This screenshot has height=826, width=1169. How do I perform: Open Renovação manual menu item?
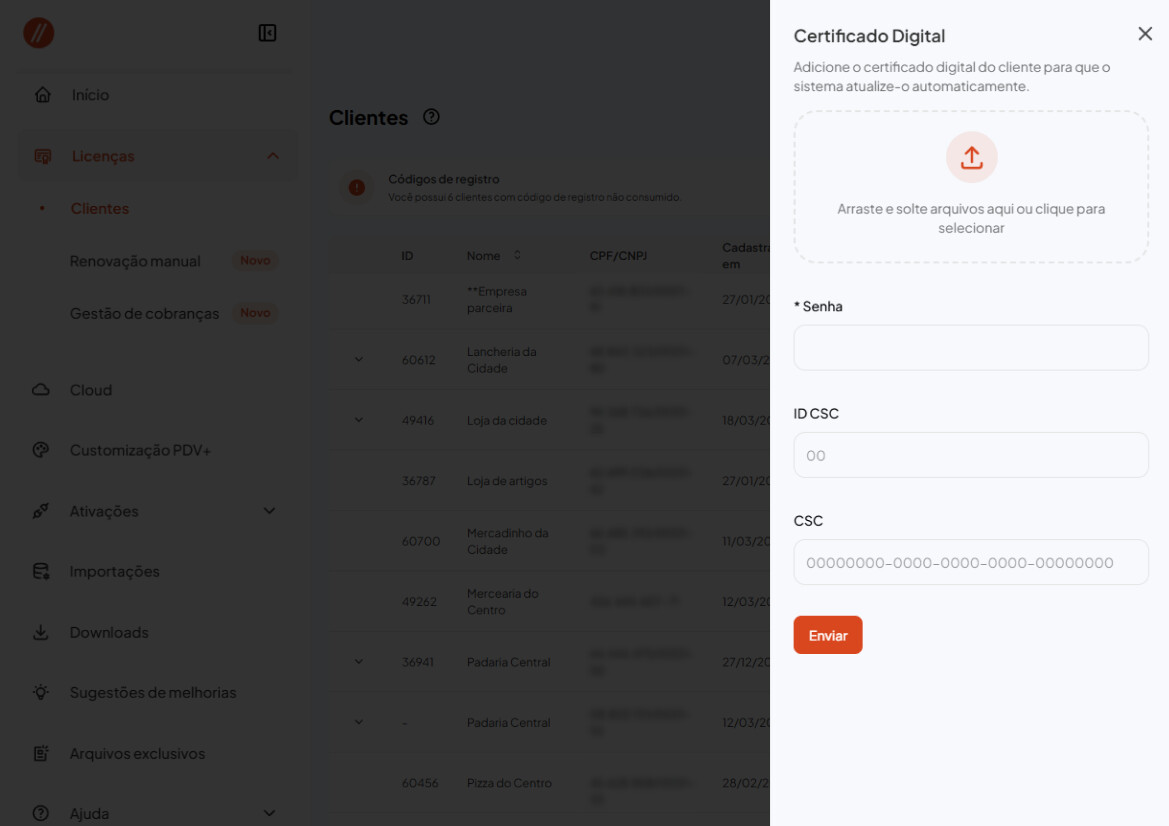[x=135, y=261]
